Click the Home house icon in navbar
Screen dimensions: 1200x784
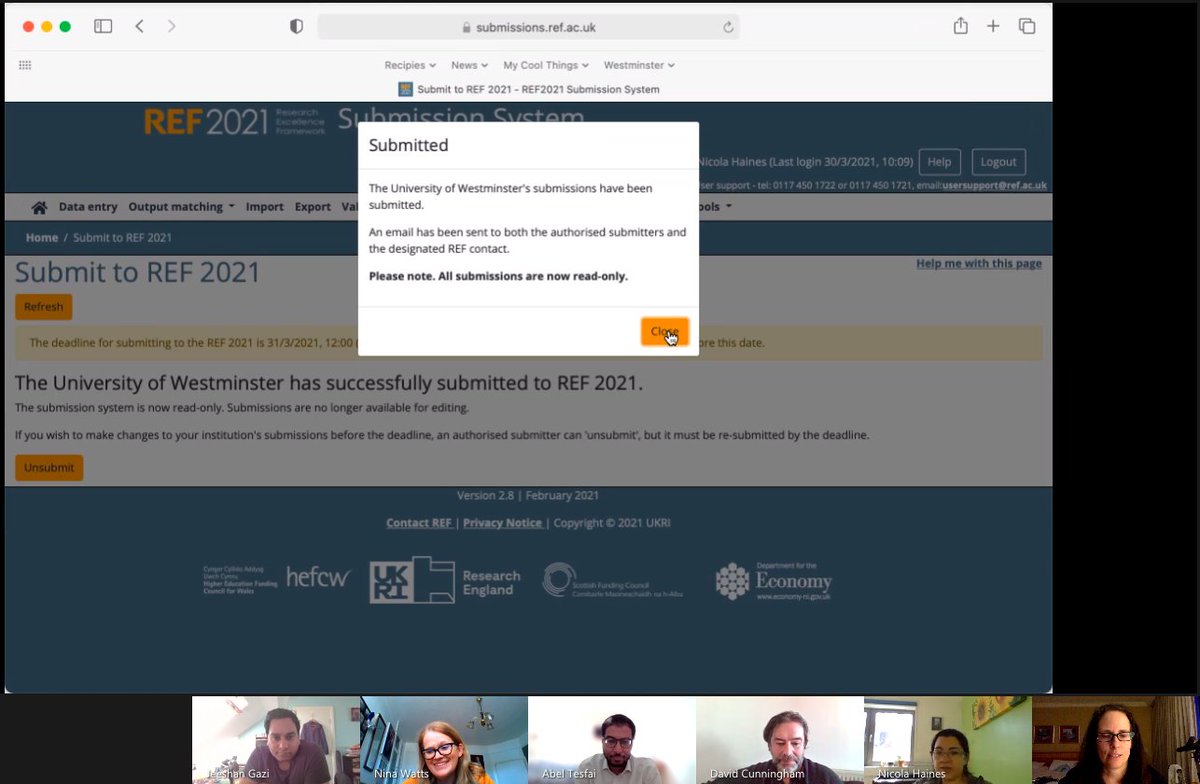coord(39,207)
